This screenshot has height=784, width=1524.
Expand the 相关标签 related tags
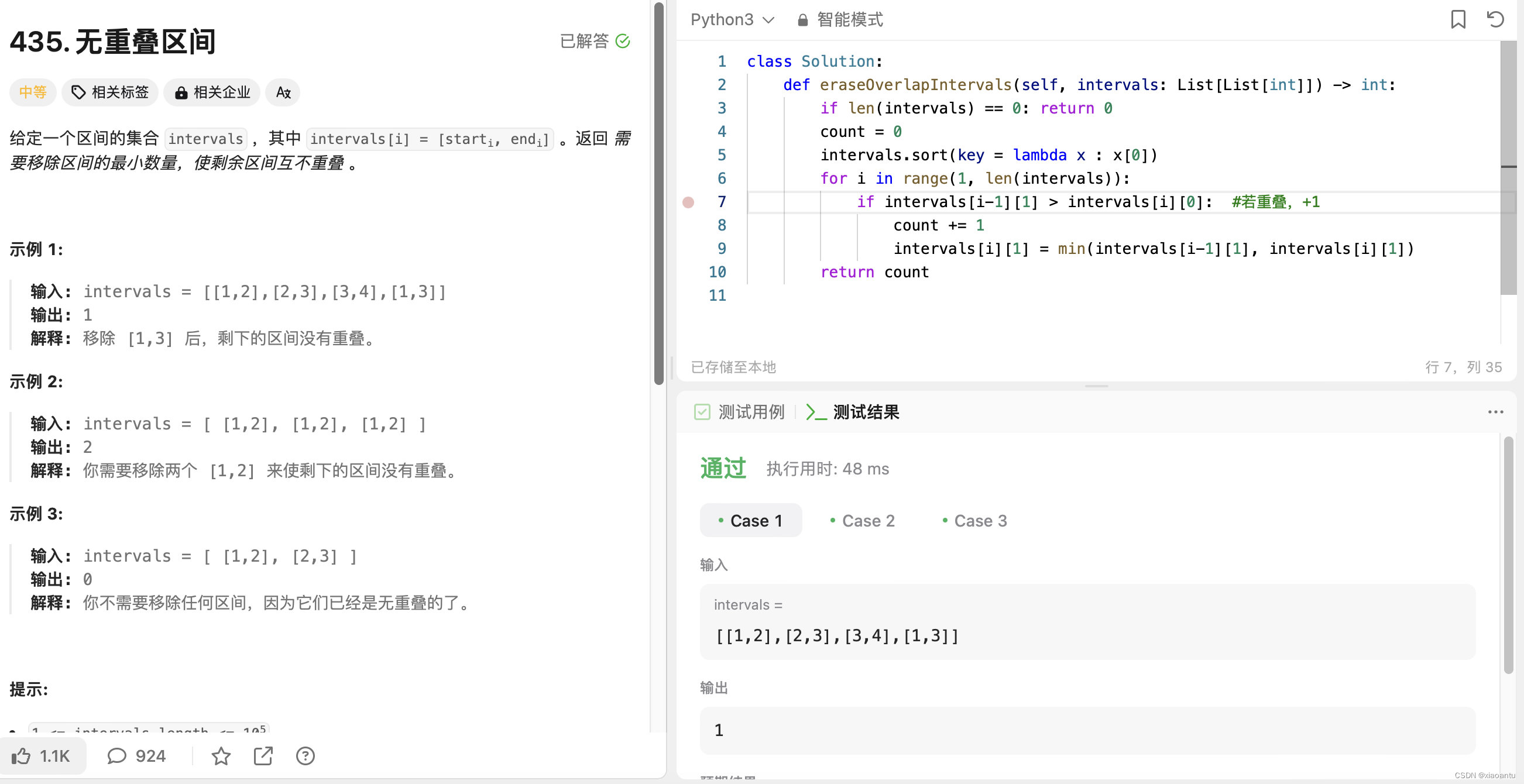pyautogui.click(x=110, y=92)
